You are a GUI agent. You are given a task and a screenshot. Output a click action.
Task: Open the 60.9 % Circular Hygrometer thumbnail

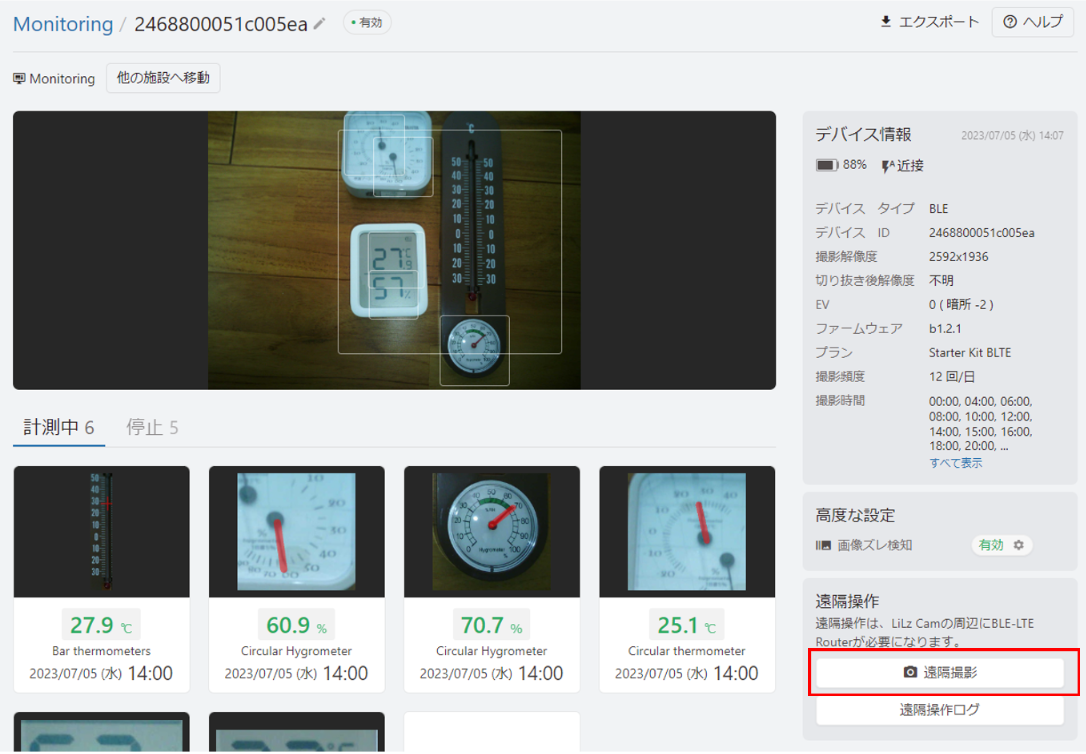pyautogui.click(x=296, y=531)
